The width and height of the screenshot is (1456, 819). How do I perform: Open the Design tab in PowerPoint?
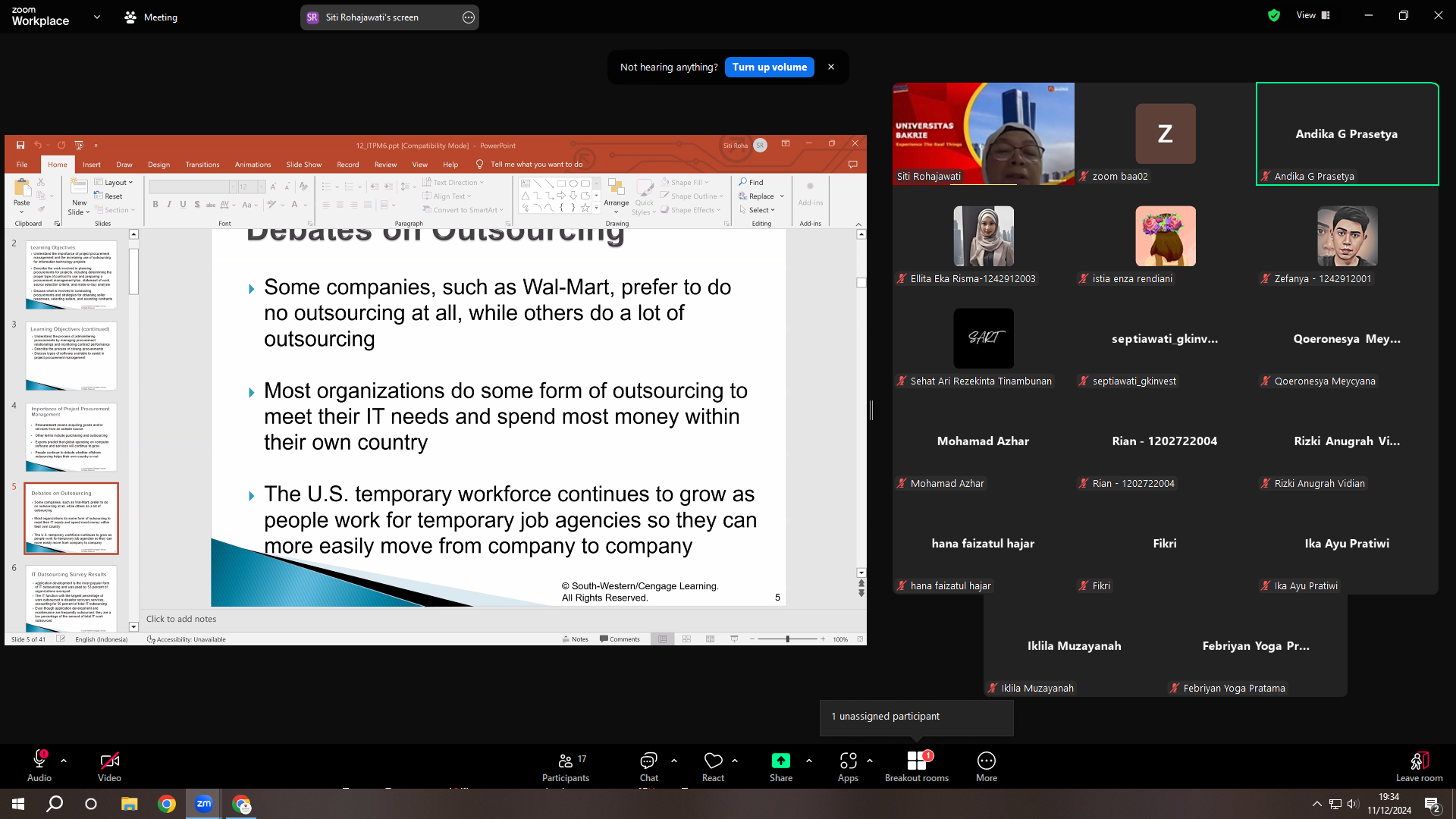point(158,165)
